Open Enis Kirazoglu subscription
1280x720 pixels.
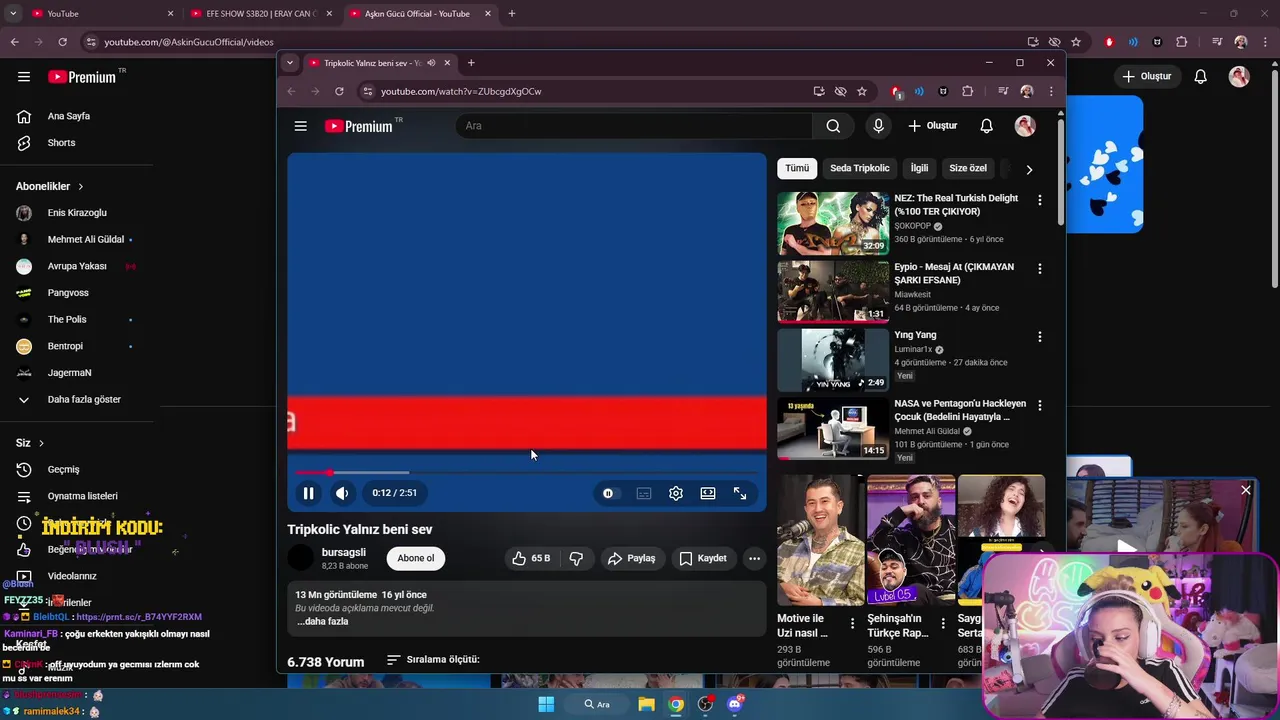[76, 213]
